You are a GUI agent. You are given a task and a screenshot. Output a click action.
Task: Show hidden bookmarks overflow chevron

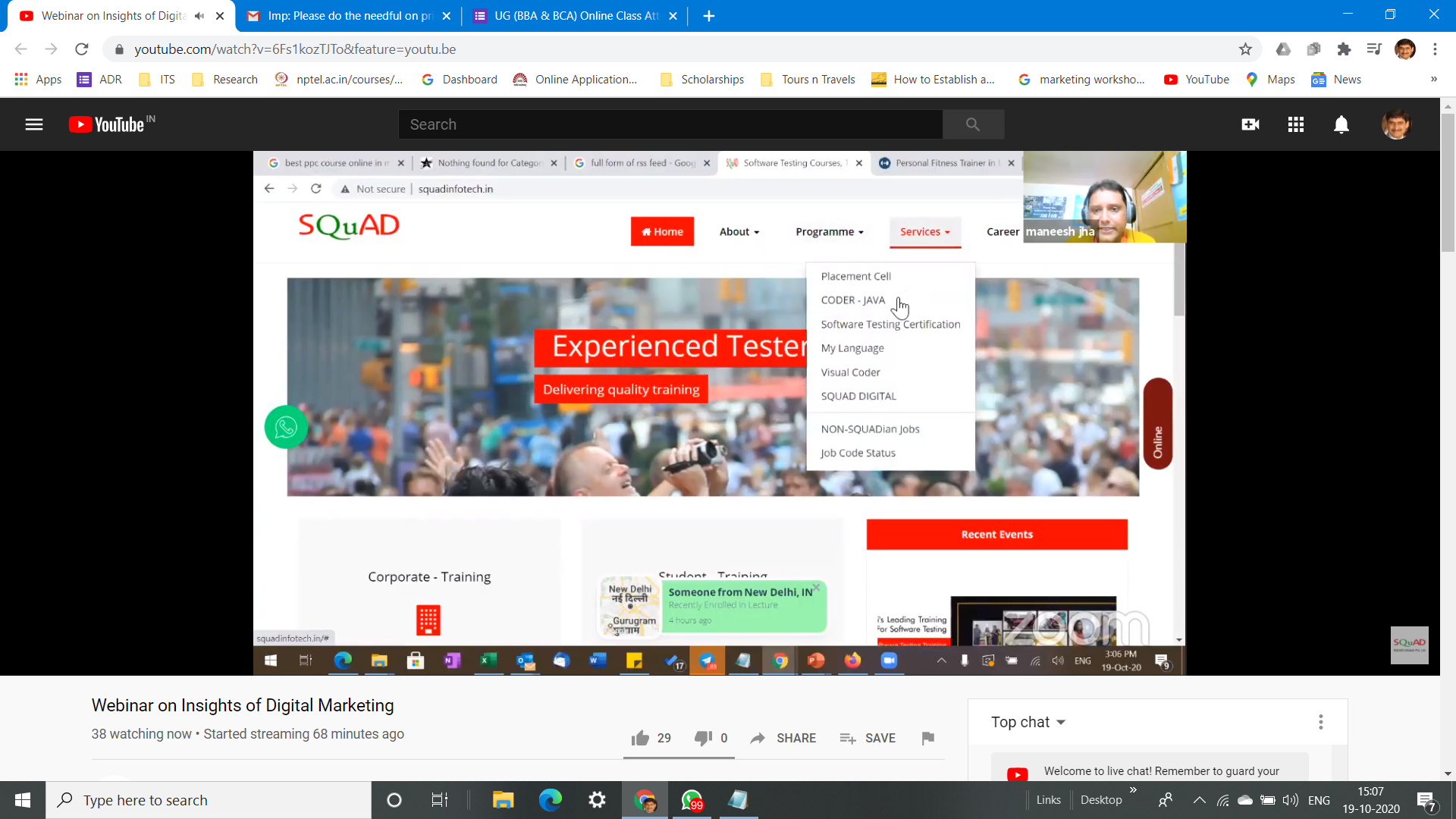[x=1434, y=79]
